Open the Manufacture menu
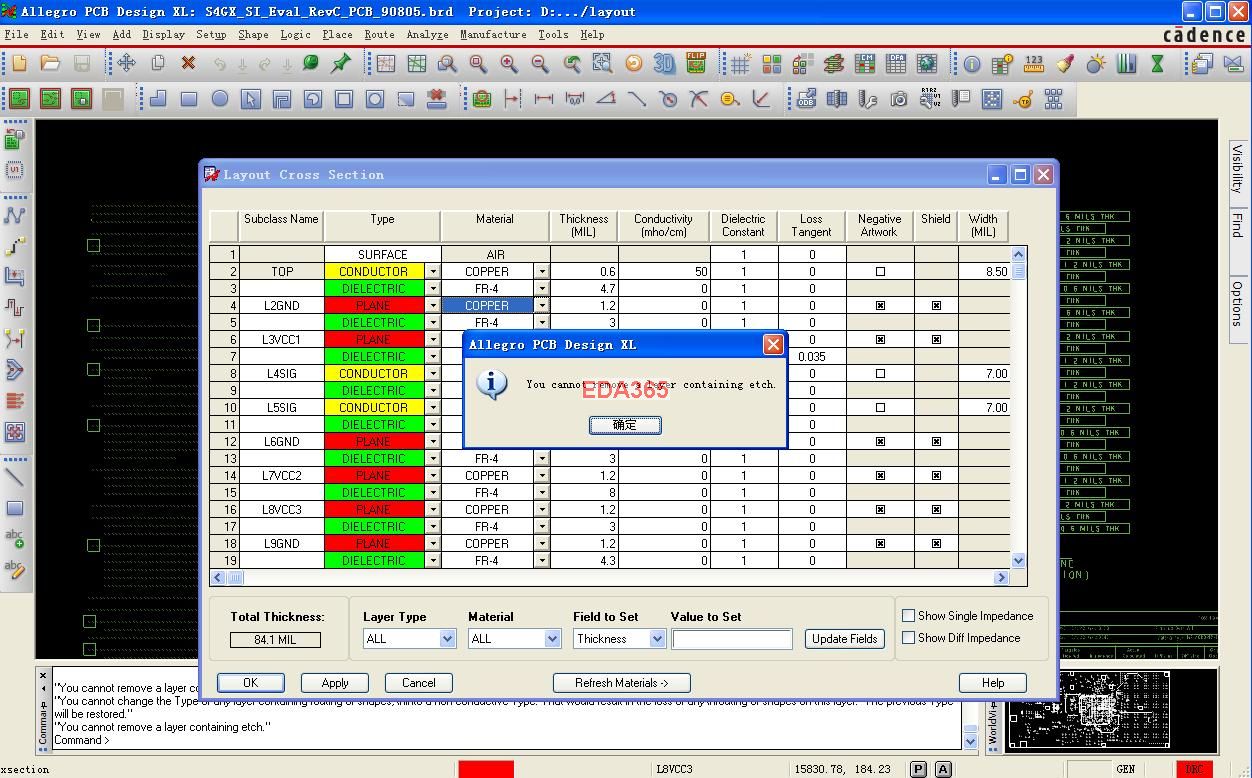Viewport: 1252px width, 778px height. pyautogui.click(x=493, y=34)
